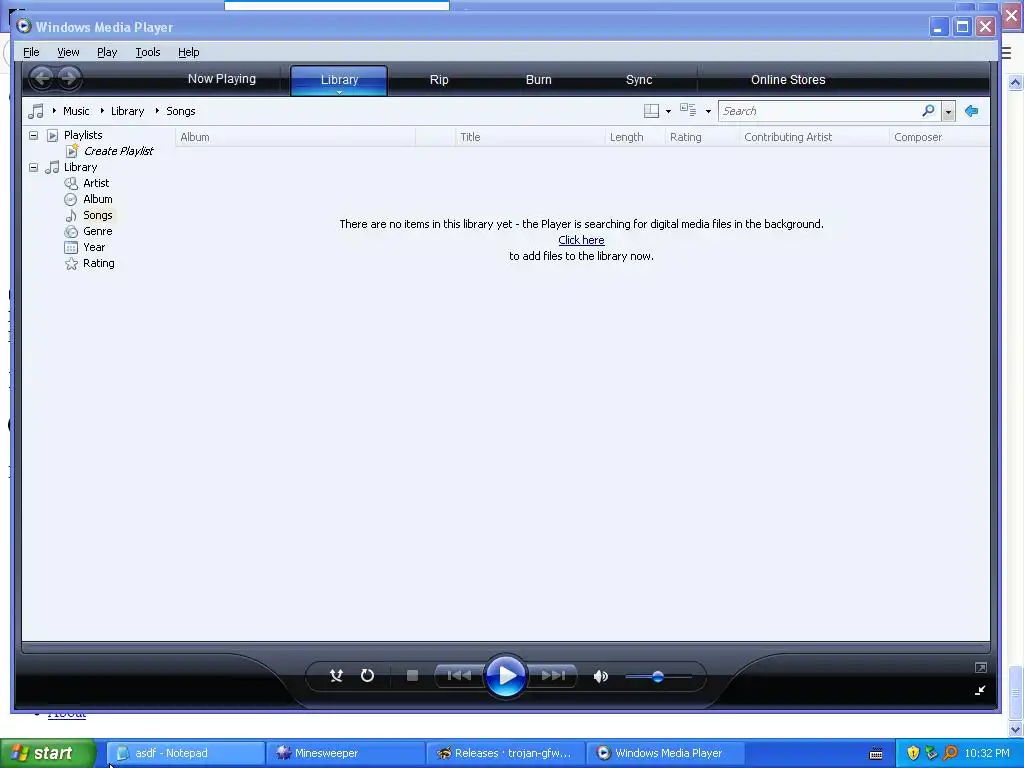The image size is (1024, 768).
Task: Click the large Play button
Action: 505,675
